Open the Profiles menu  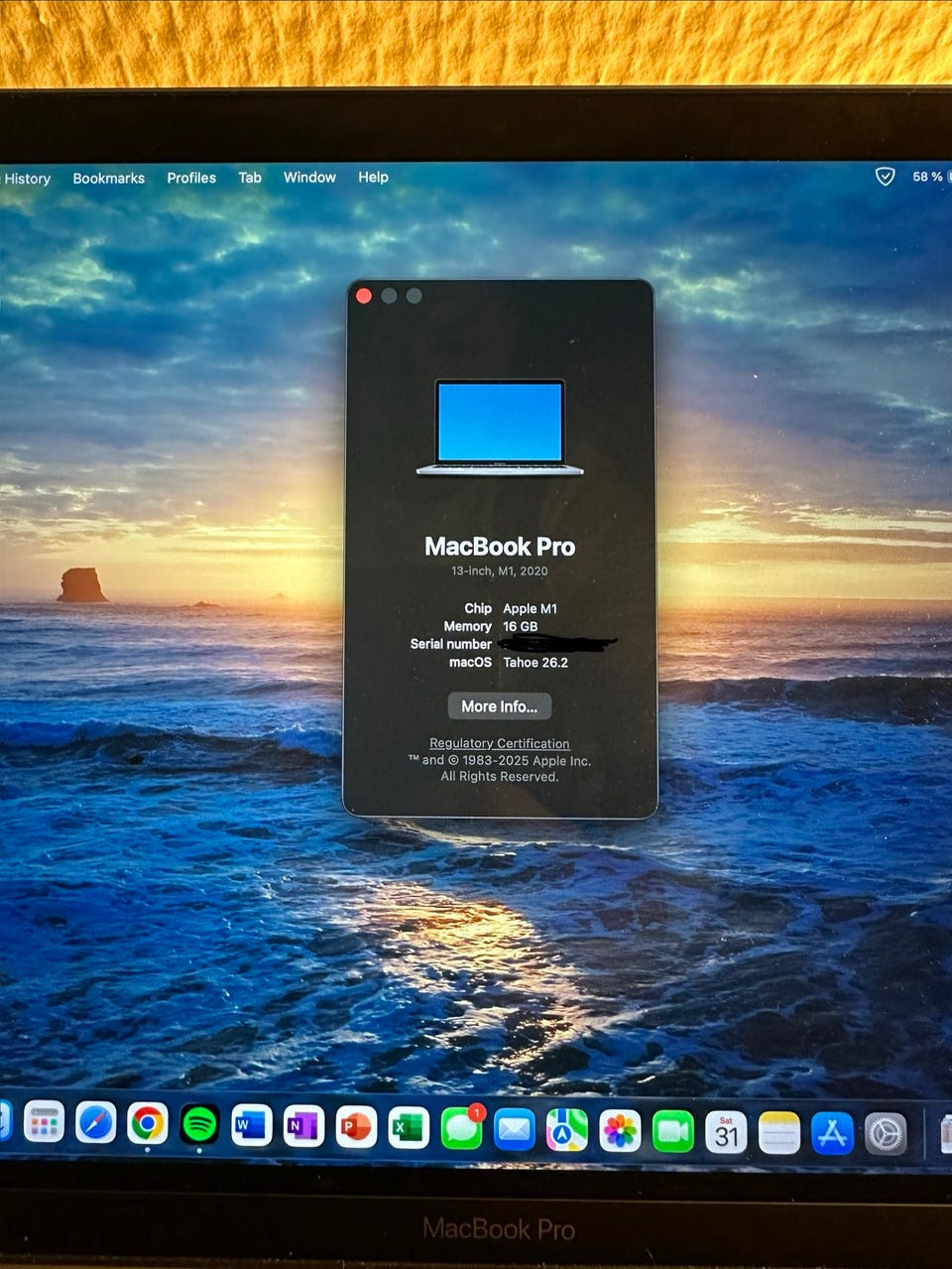click(x=191, y=178)
